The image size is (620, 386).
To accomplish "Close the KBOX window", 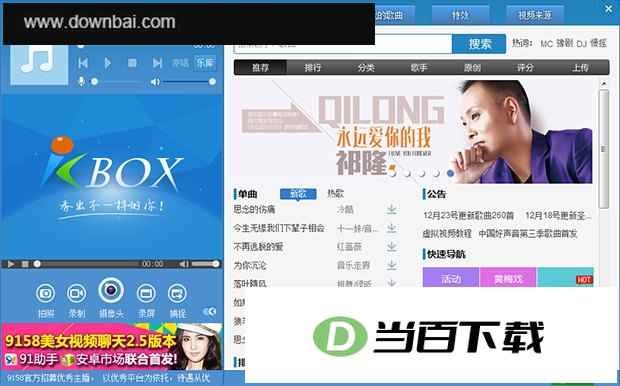I will 608,9.
